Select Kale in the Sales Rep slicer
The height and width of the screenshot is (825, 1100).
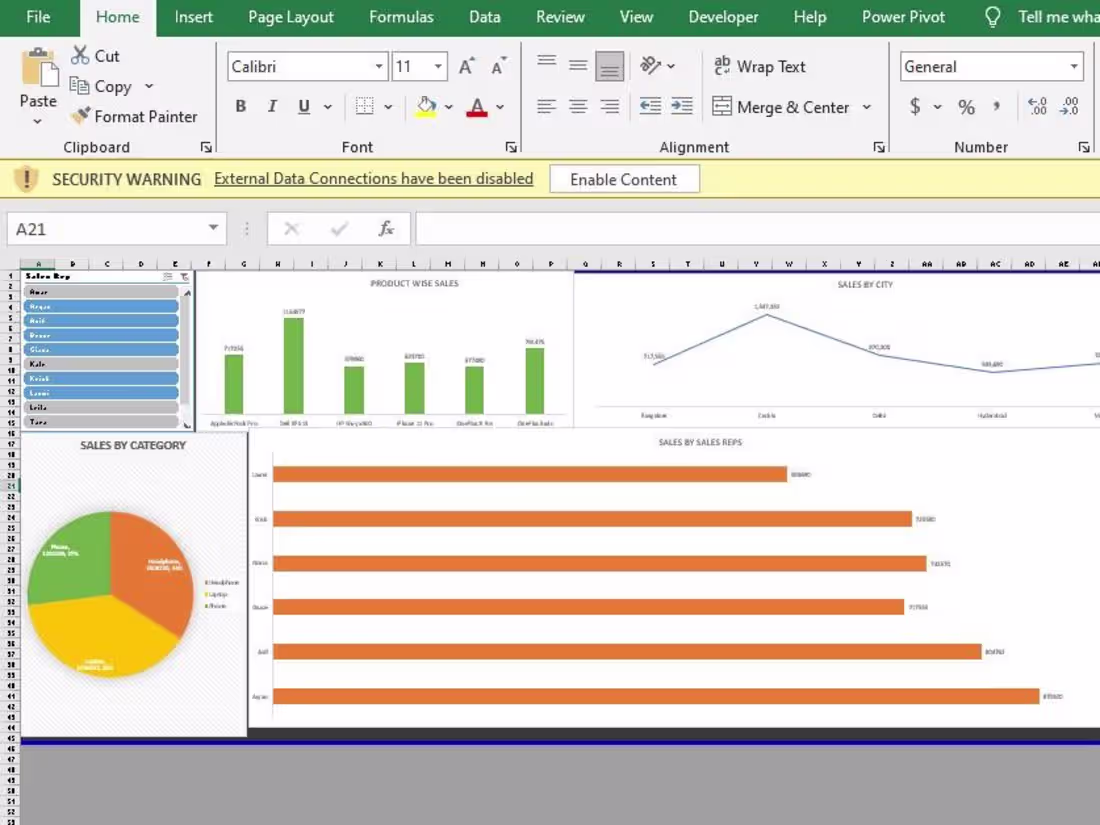pyautogui.click(x=100, y=364)
